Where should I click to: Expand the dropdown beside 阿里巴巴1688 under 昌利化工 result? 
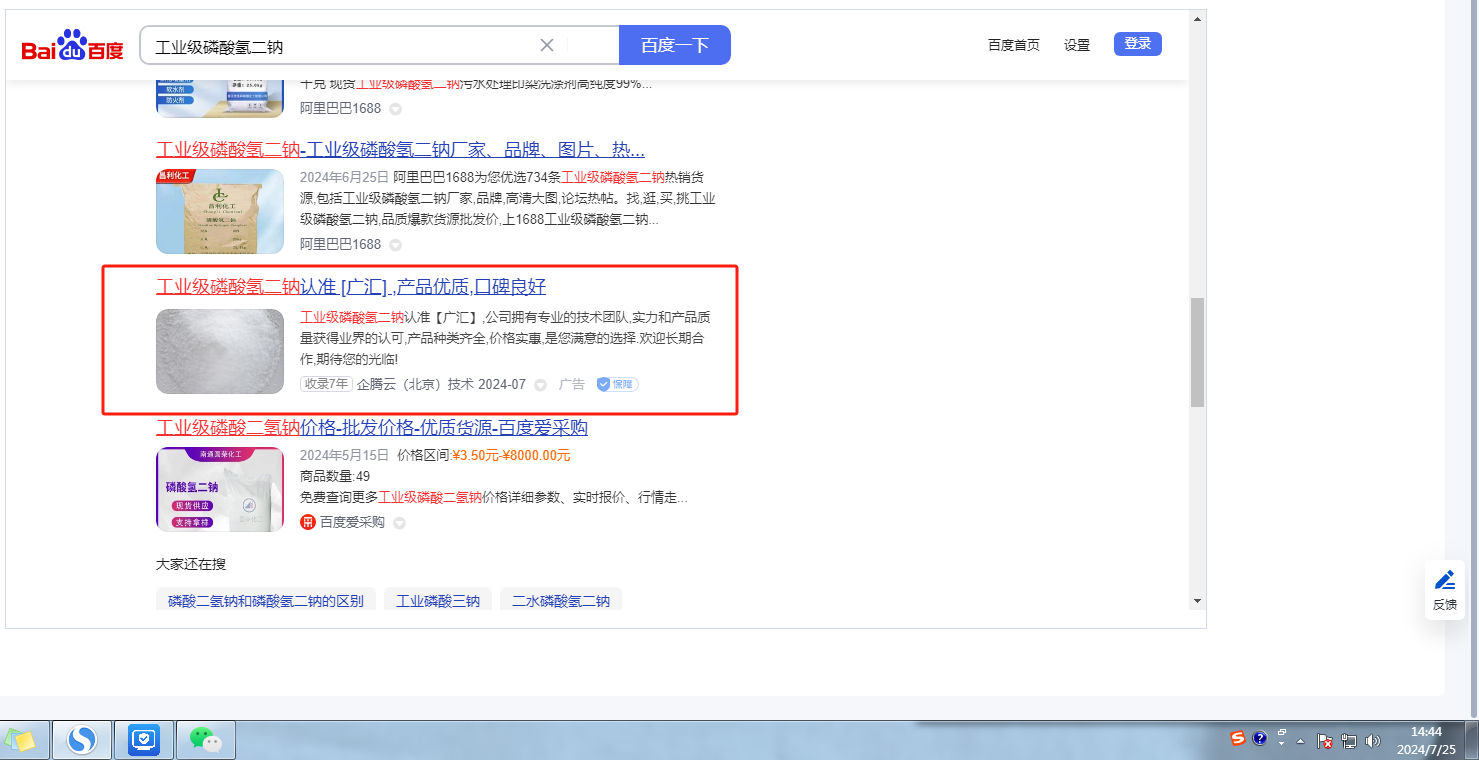coord(395,245)
